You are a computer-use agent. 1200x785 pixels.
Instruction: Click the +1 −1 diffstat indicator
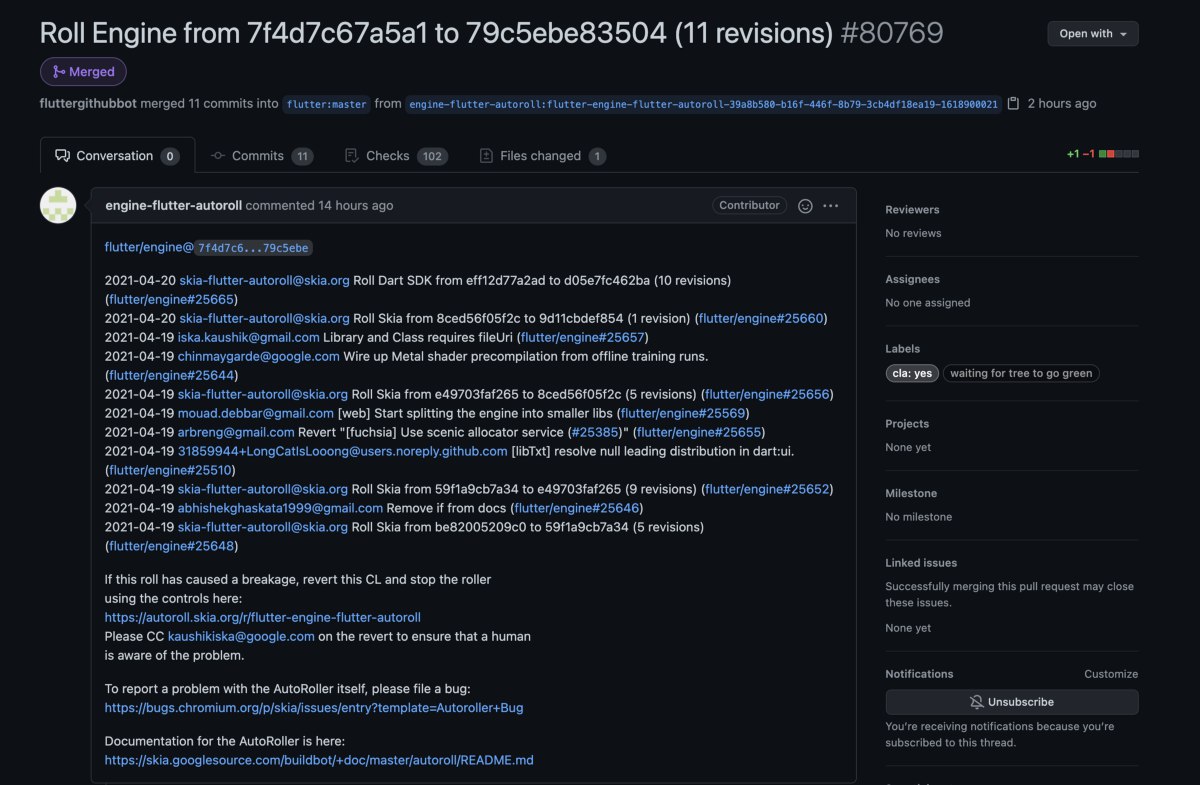[x=1102, y=154]
